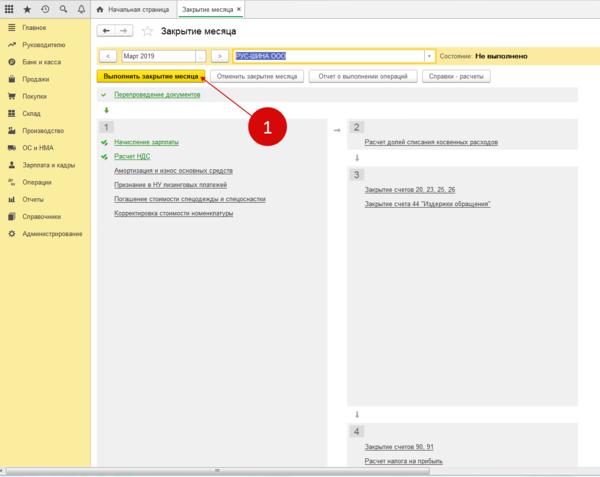Open Амортизация и износ основных средств
This screenshot has width=600, height=477.
[x=173, y=171]
